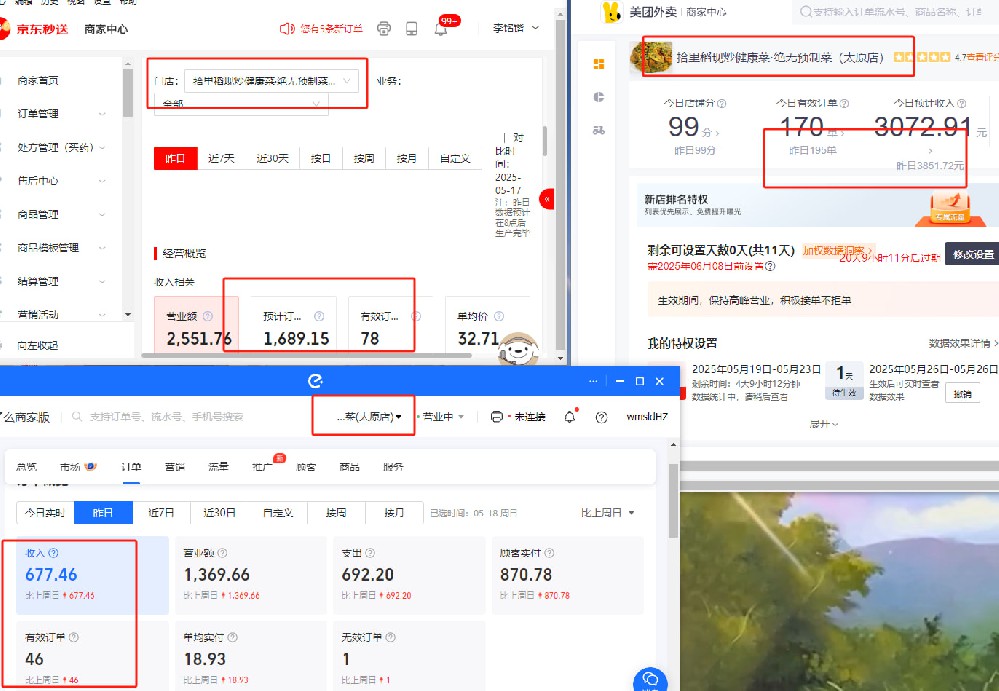Open Ele.me 比上周日 comparison dropdown

[607, 513]
